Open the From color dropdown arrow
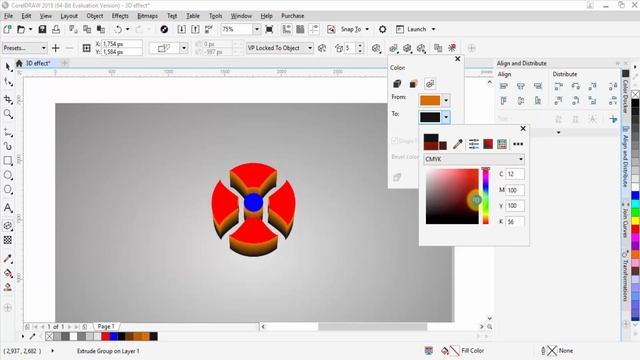Image resolution: width=640 pixels, height=360 pixels. point(446,100)
